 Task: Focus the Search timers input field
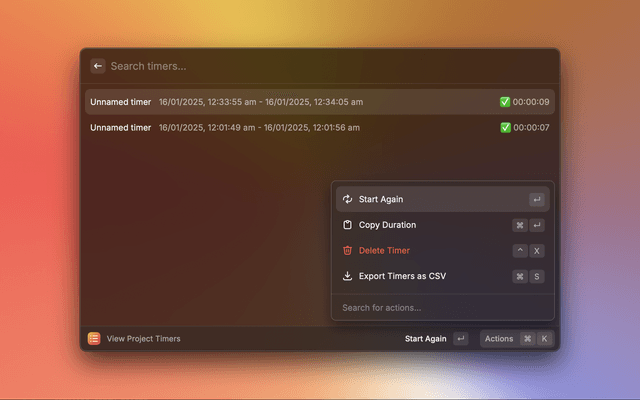pos(300,66)
